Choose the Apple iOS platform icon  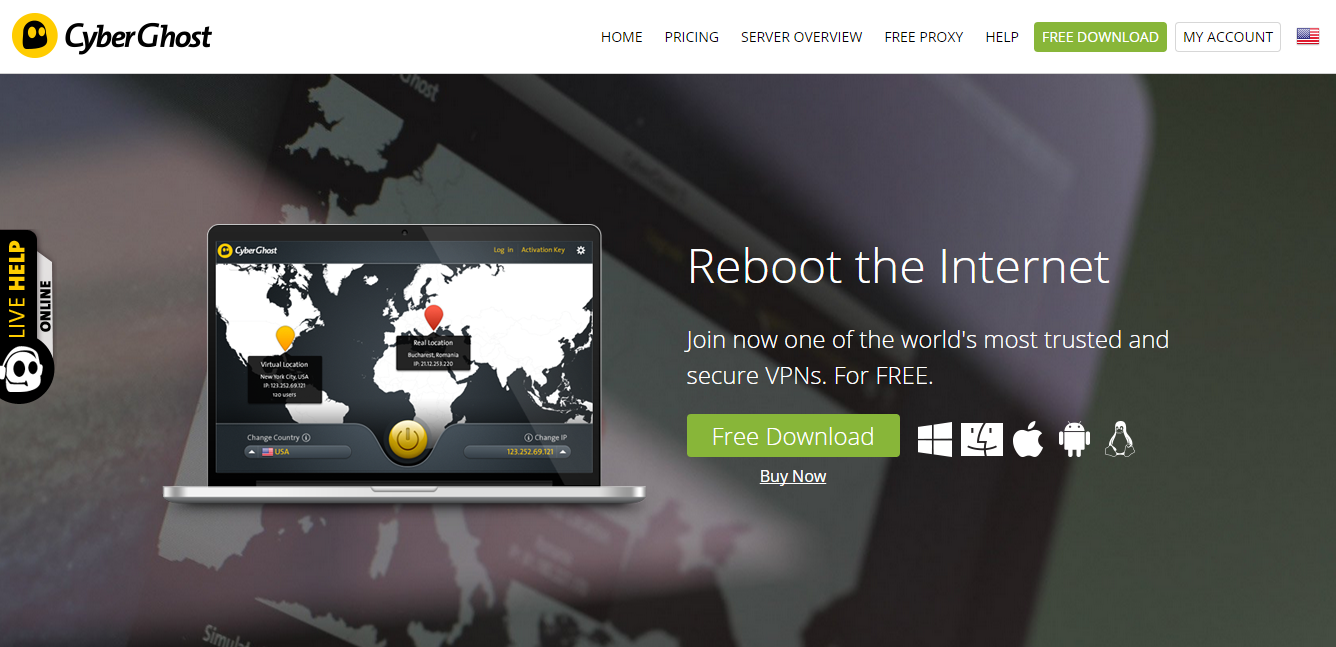coord(1028,439)
